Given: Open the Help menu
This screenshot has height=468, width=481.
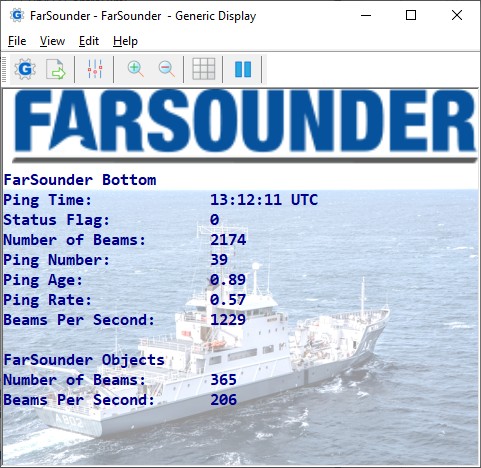Looking at the screenshot, I should click(125, 41).
